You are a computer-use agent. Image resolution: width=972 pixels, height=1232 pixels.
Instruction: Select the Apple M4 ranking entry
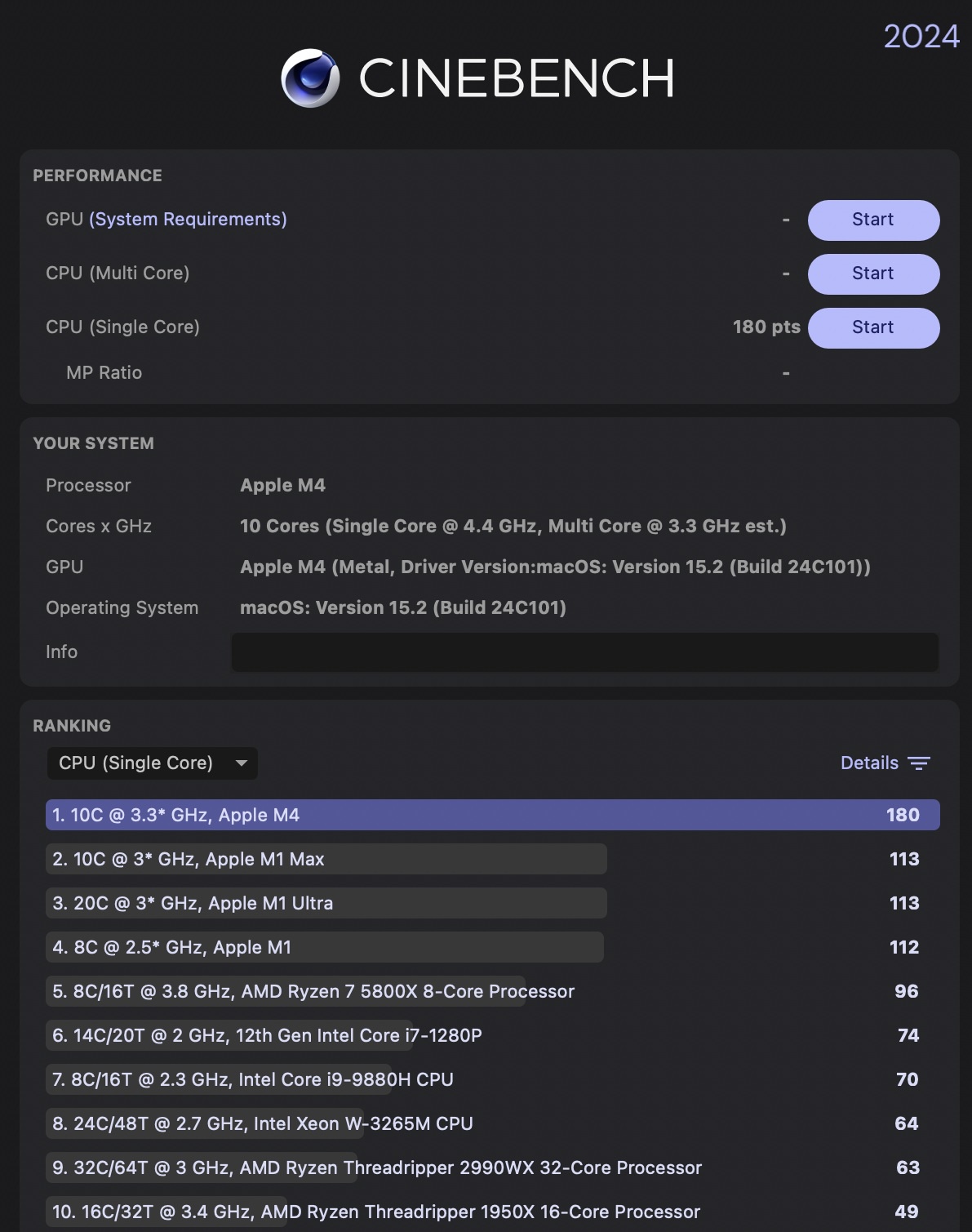pyautogui.click(x=492, y=815)
